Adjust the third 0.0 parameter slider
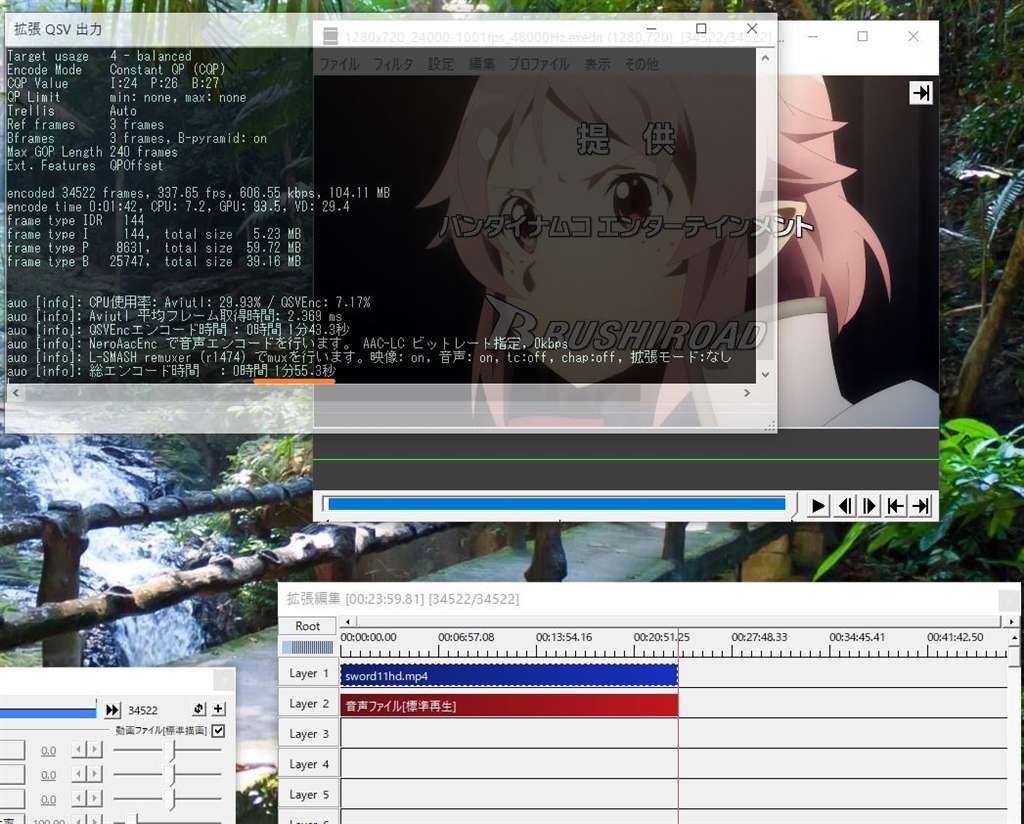The width and height of the screenshot is (1024, 824). 168,799
